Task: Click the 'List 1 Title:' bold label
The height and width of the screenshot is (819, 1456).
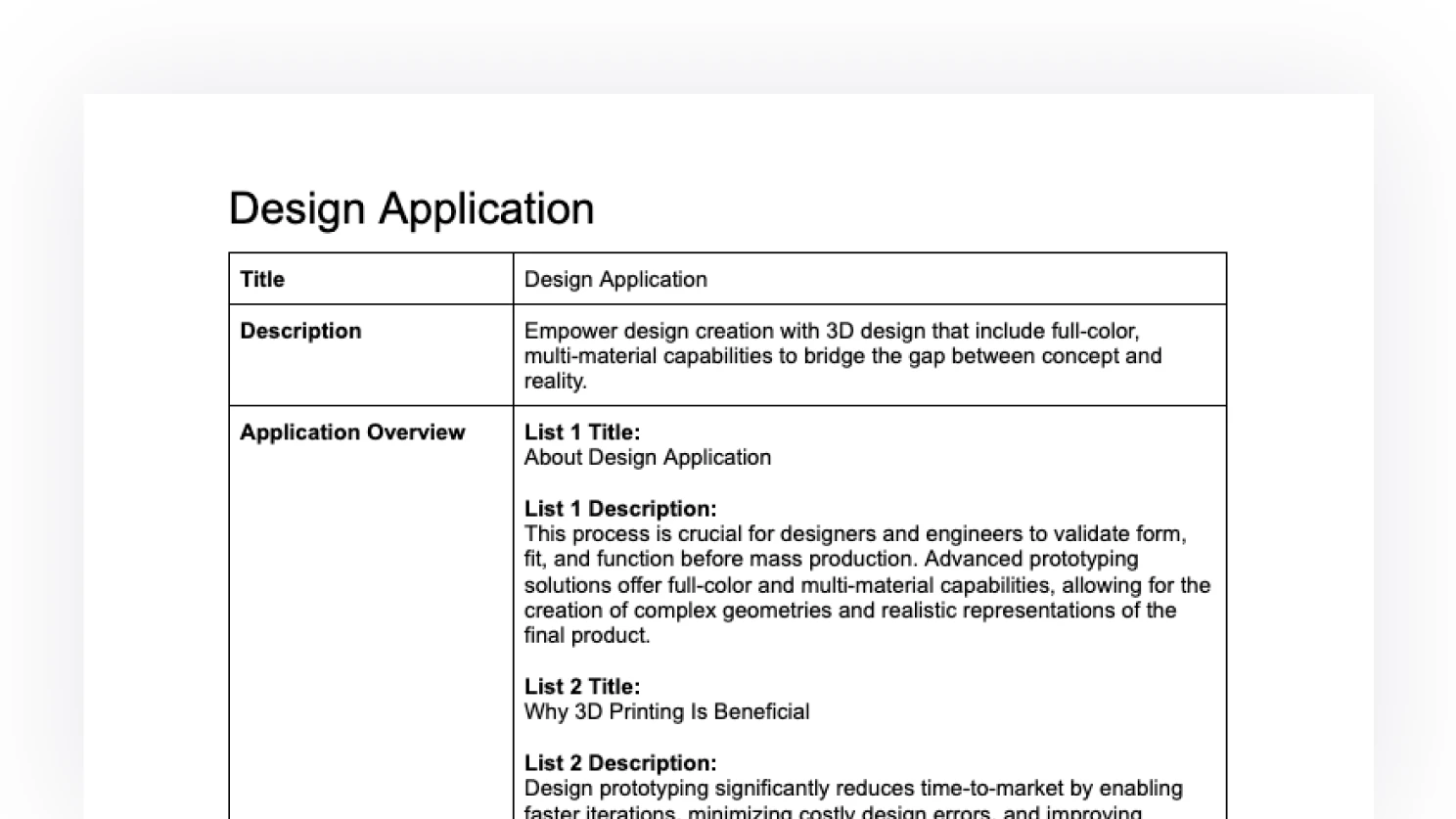Action: pyautogui.click(x=582, y=432)
